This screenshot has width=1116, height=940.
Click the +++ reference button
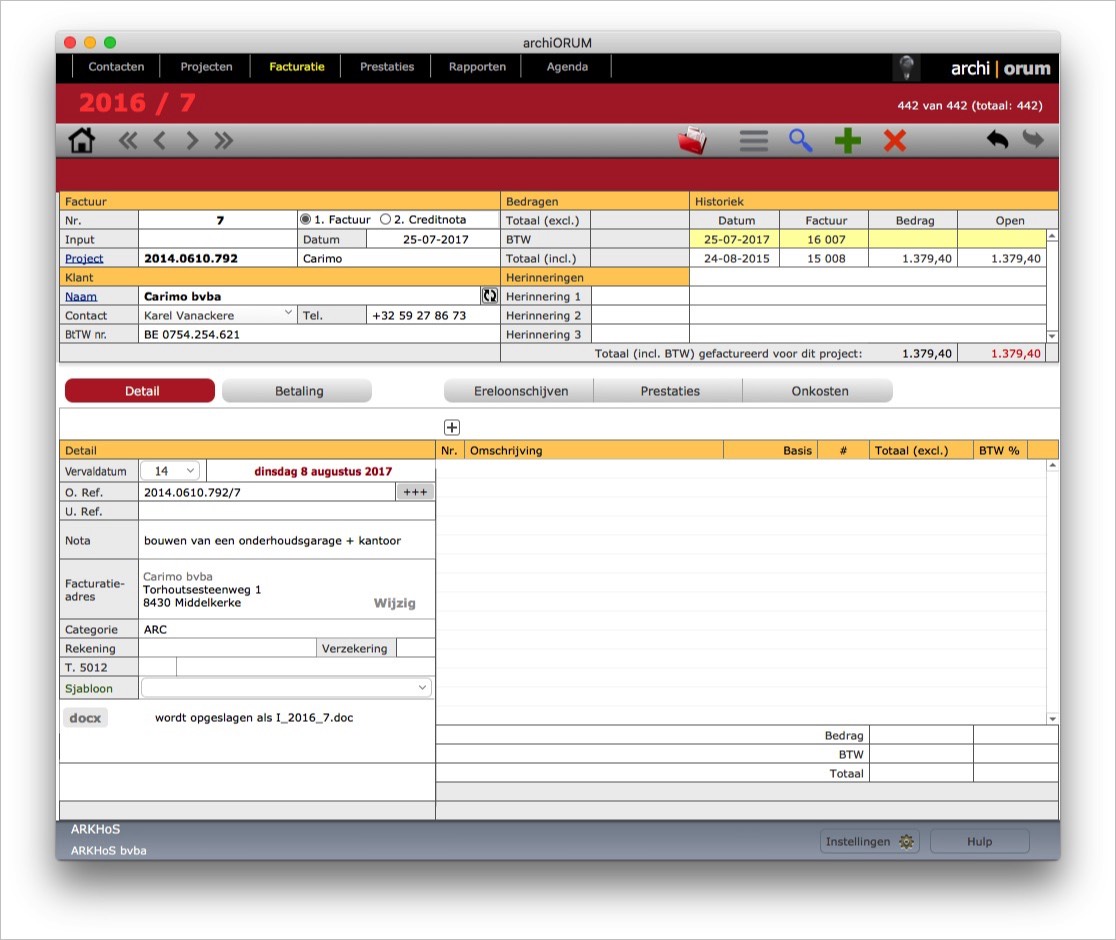(415, 492)
